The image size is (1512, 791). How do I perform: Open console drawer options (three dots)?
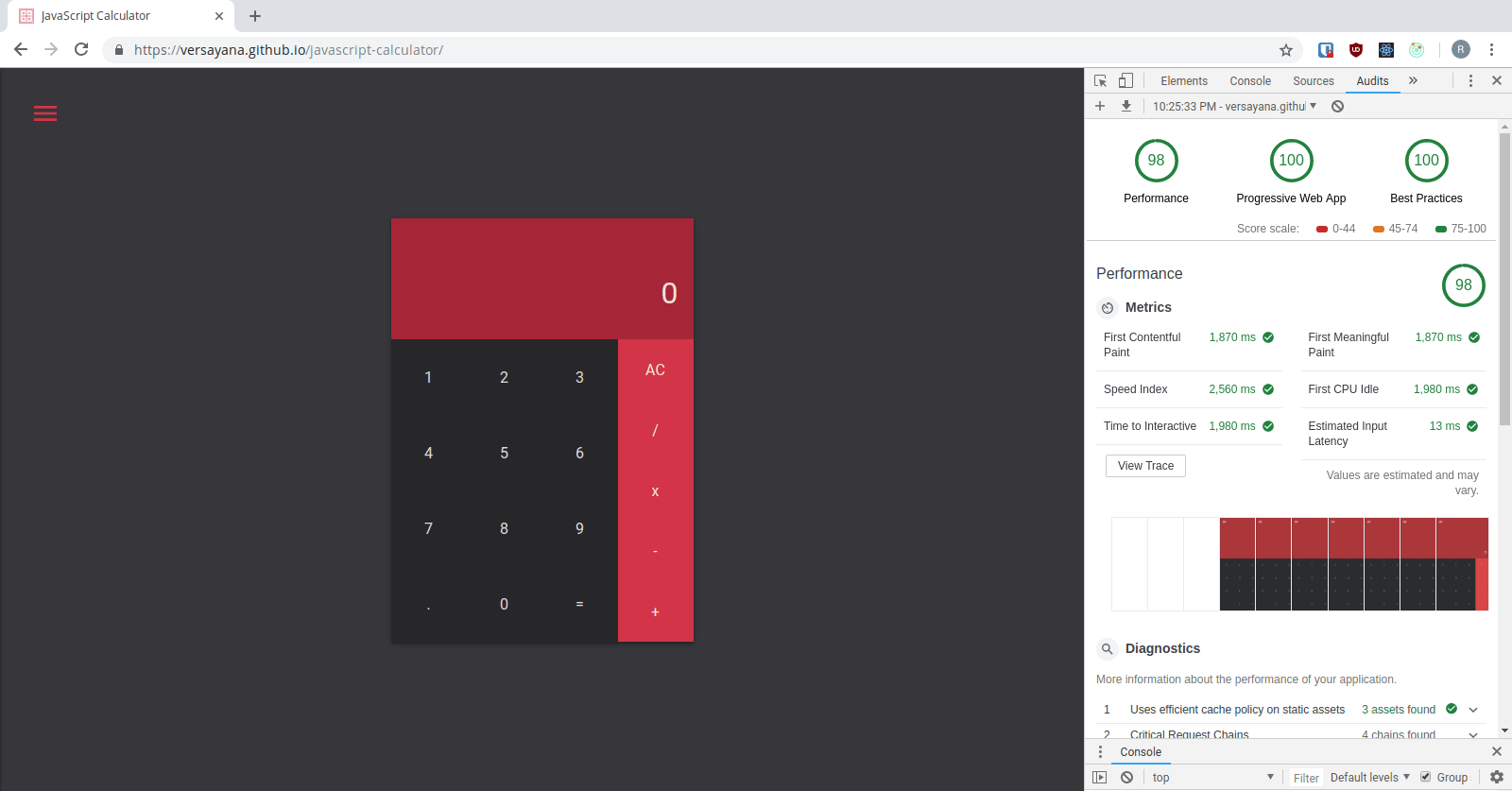coord(1100,752)
